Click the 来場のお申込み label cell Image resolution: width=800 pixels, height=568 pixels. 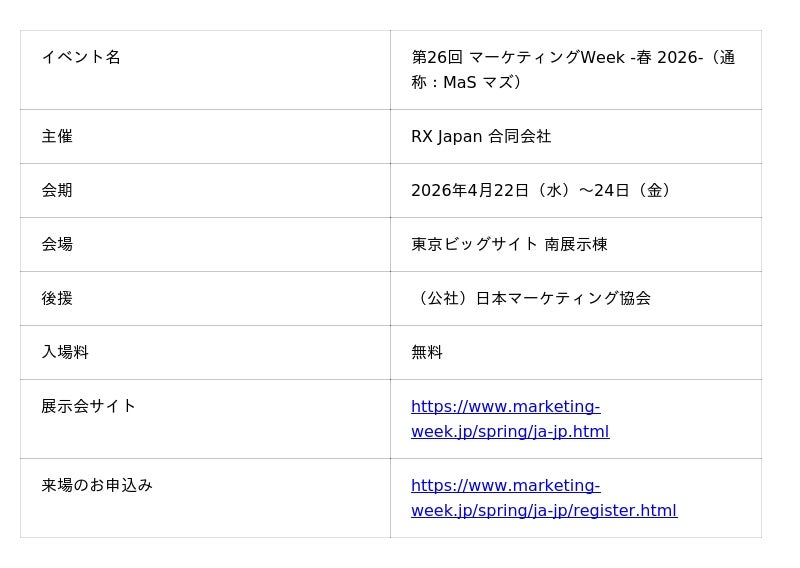pyautogui.click(x=97, y=485)
